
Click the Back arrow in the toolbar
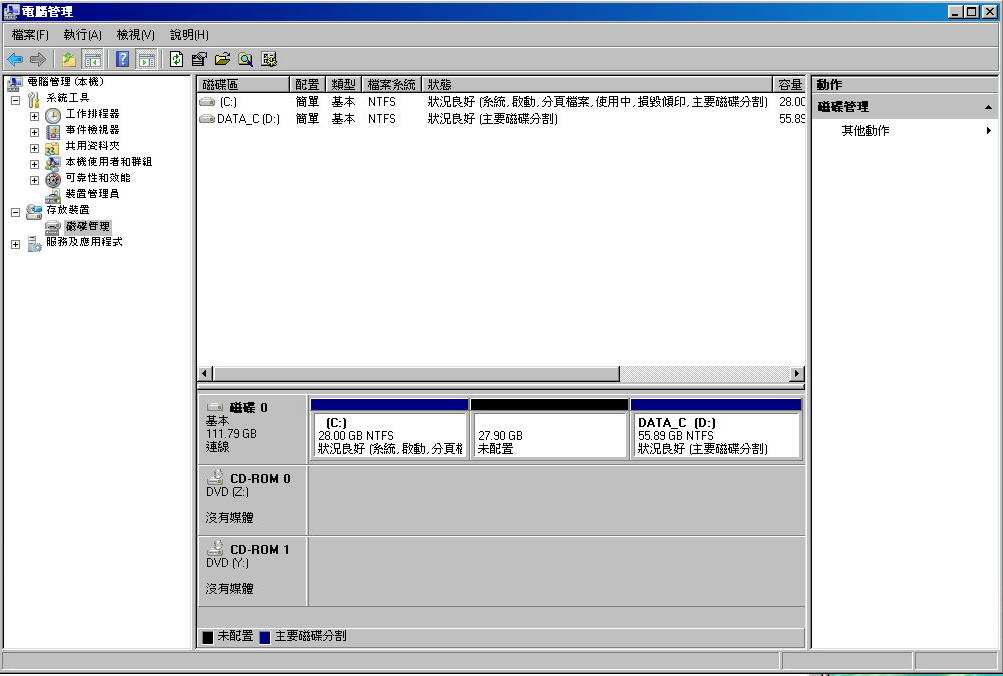tap(15, 59)
